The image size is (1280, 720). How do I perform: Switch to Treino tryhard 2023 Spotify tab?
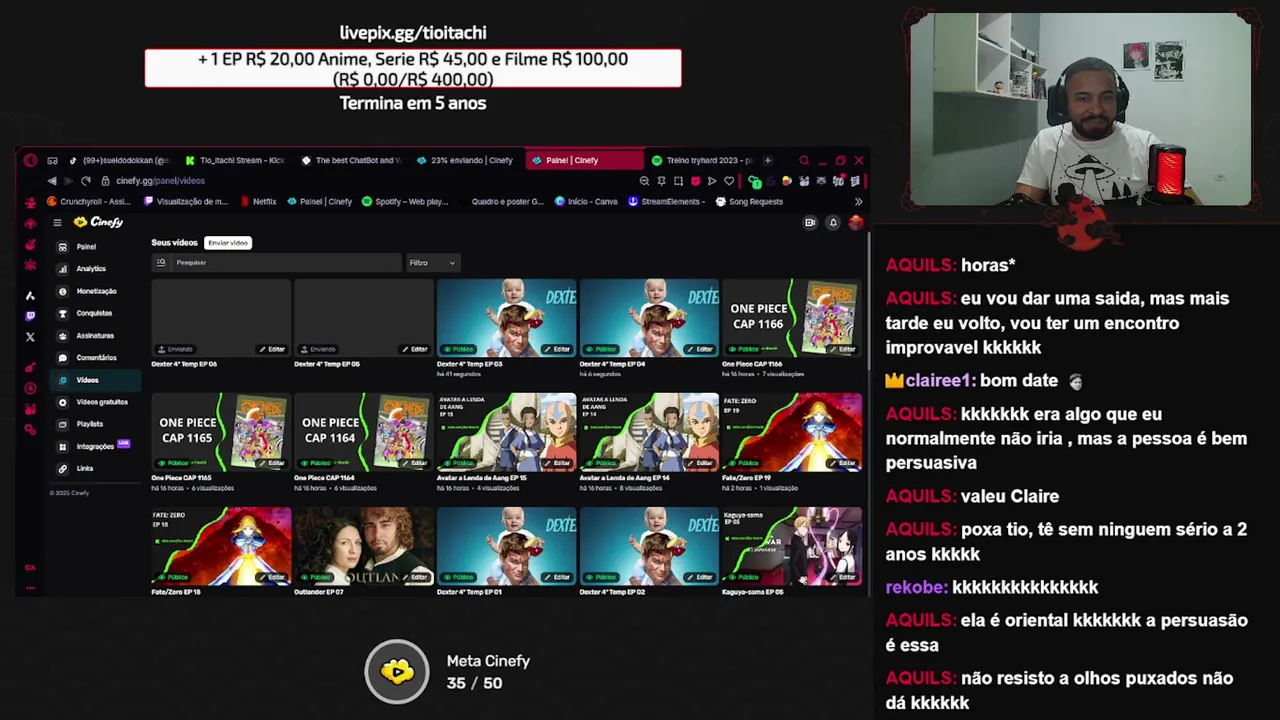[x=703, y=160]
